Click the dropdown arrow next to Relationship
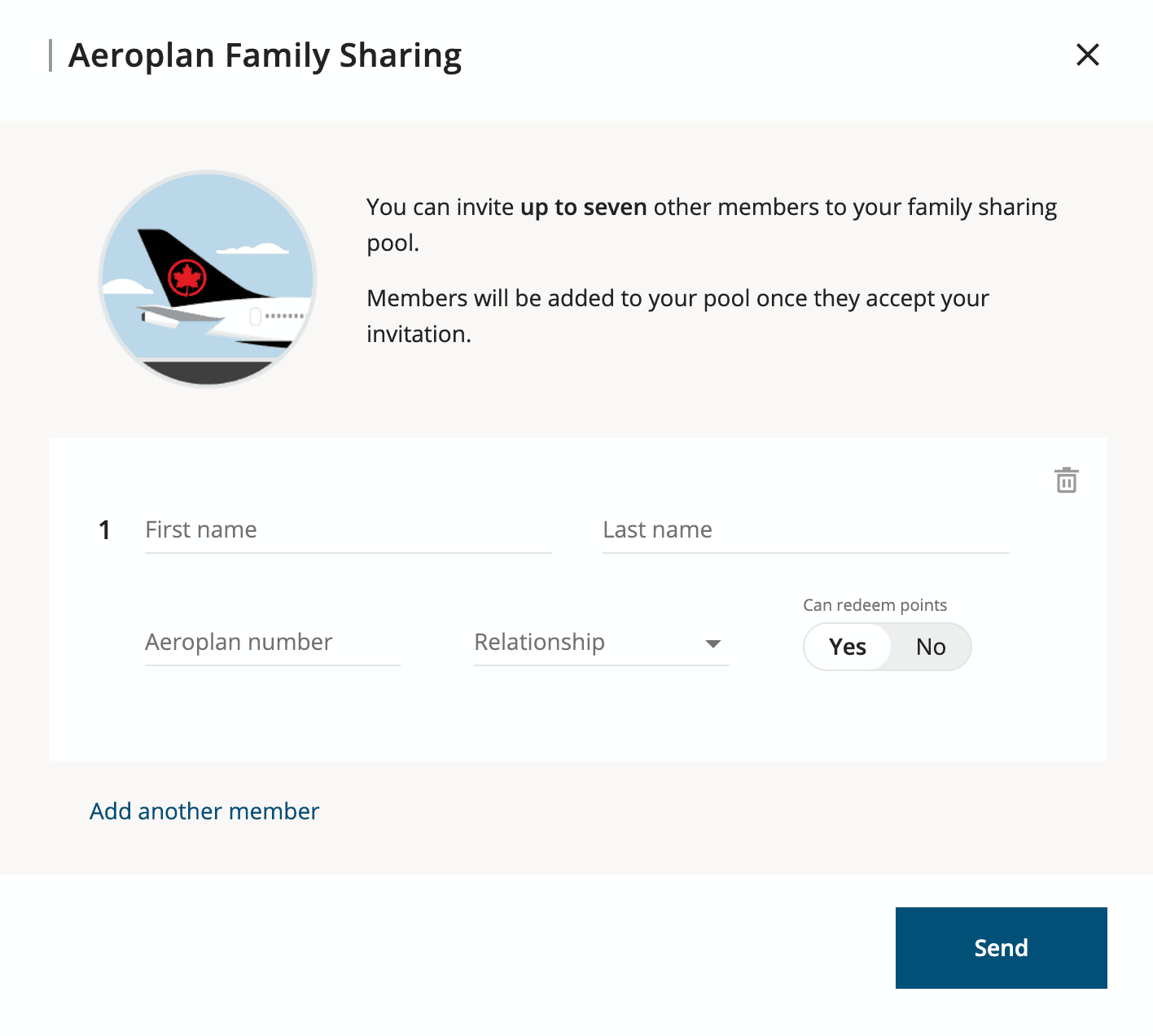This screenshot has width=1153, height=1036. click(712, 643)
